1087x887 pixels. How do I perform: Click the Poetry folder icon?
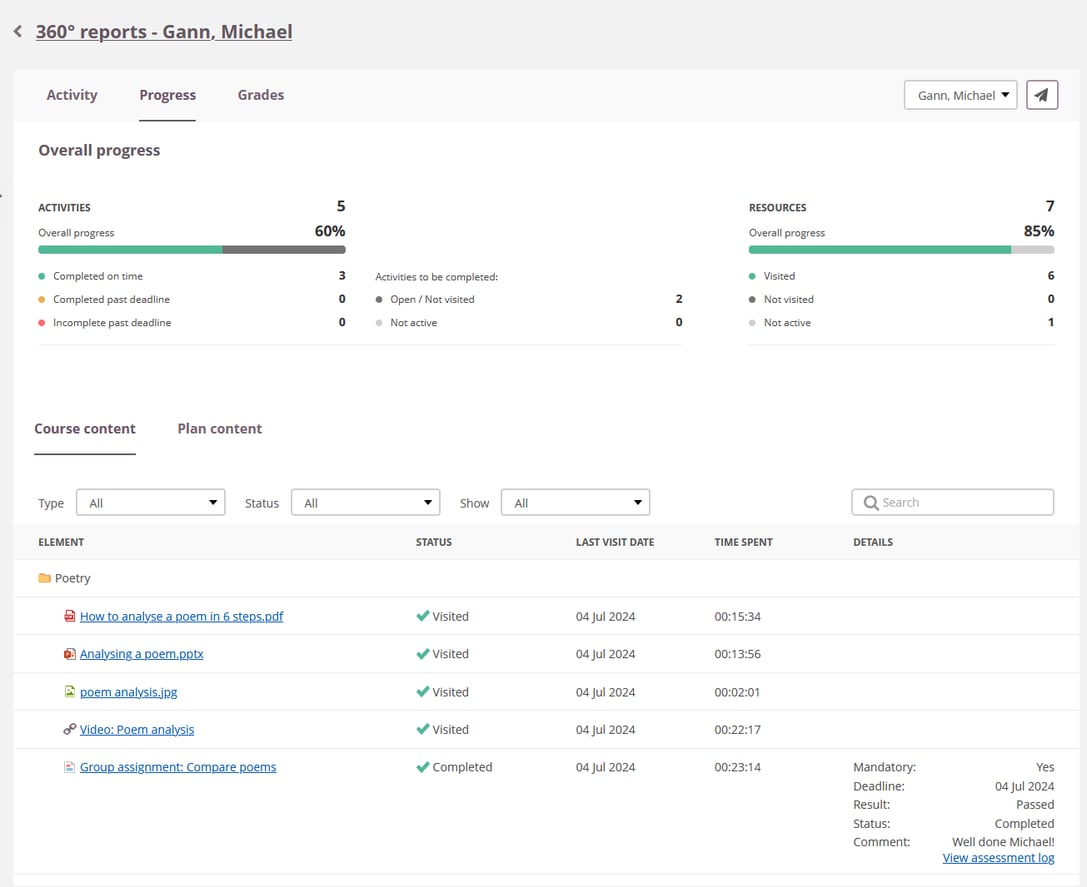click(44, 578)
